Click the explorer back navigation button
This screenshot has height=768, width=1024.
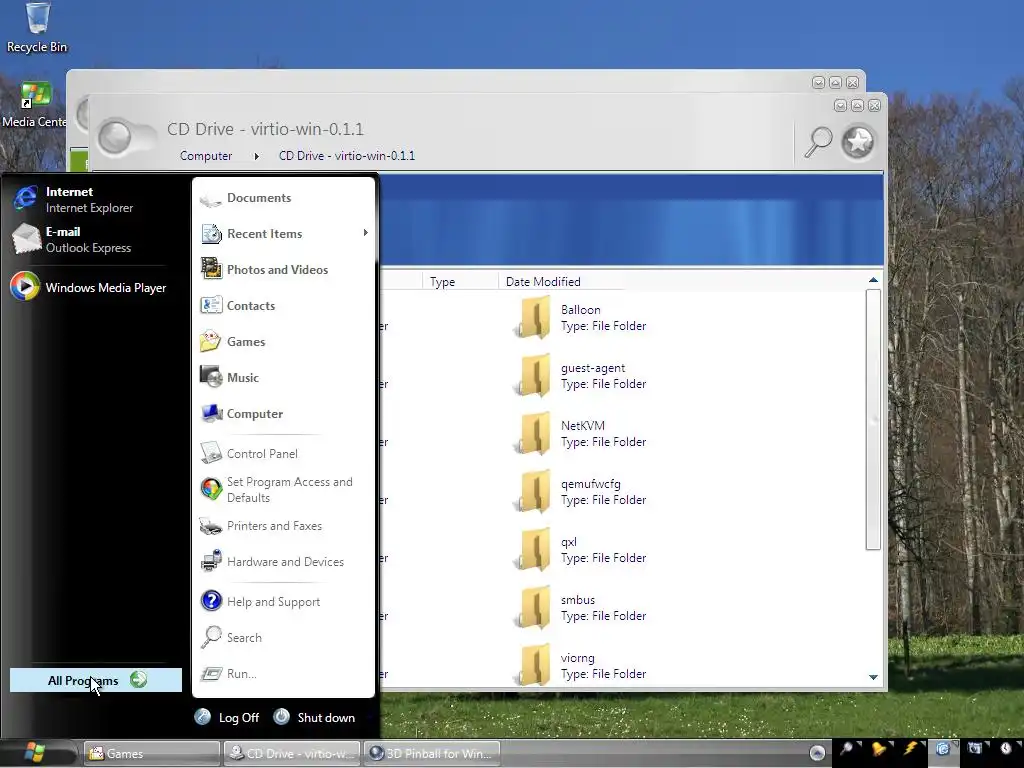tap(116, 138)
